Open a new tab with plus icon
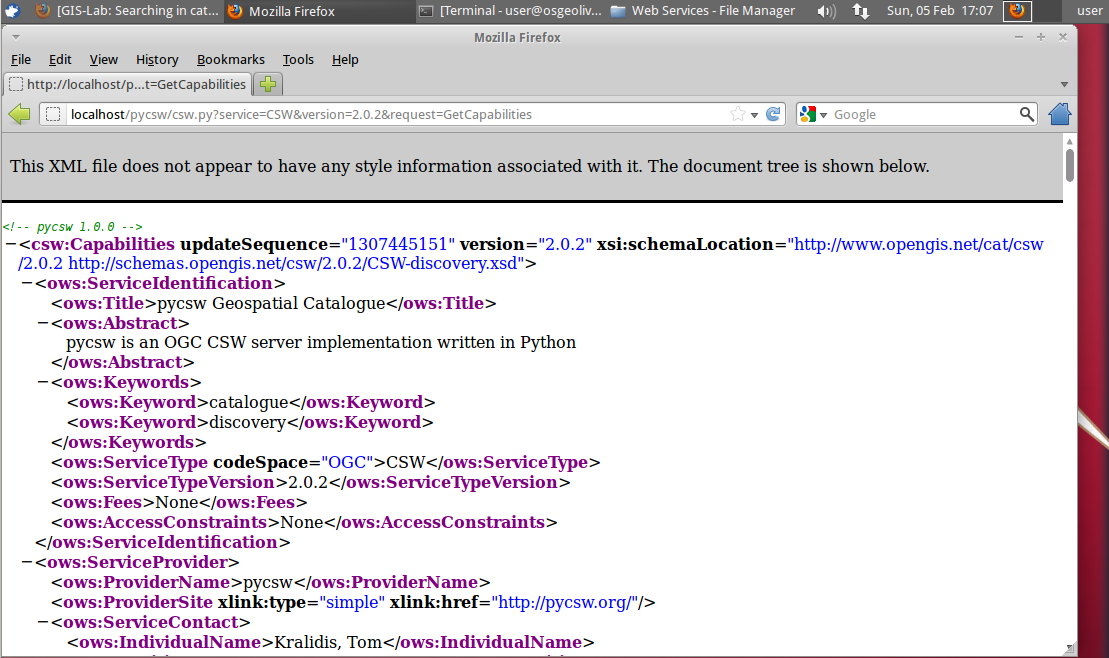Viewport: 1109px width, 658px height. tap(268, 84)
